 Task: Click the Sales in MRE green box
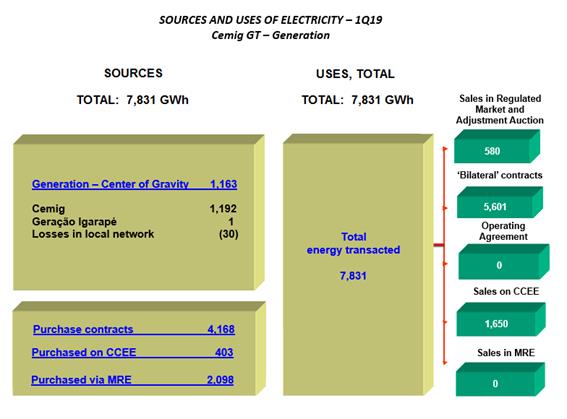(500, 380)
